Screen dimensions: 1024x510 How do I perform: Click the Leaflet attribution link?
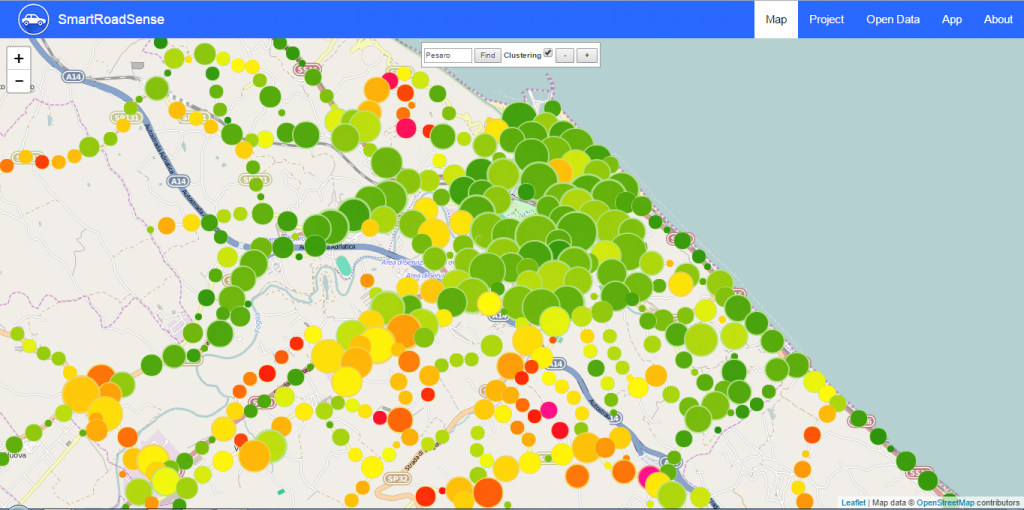point(853,502)
